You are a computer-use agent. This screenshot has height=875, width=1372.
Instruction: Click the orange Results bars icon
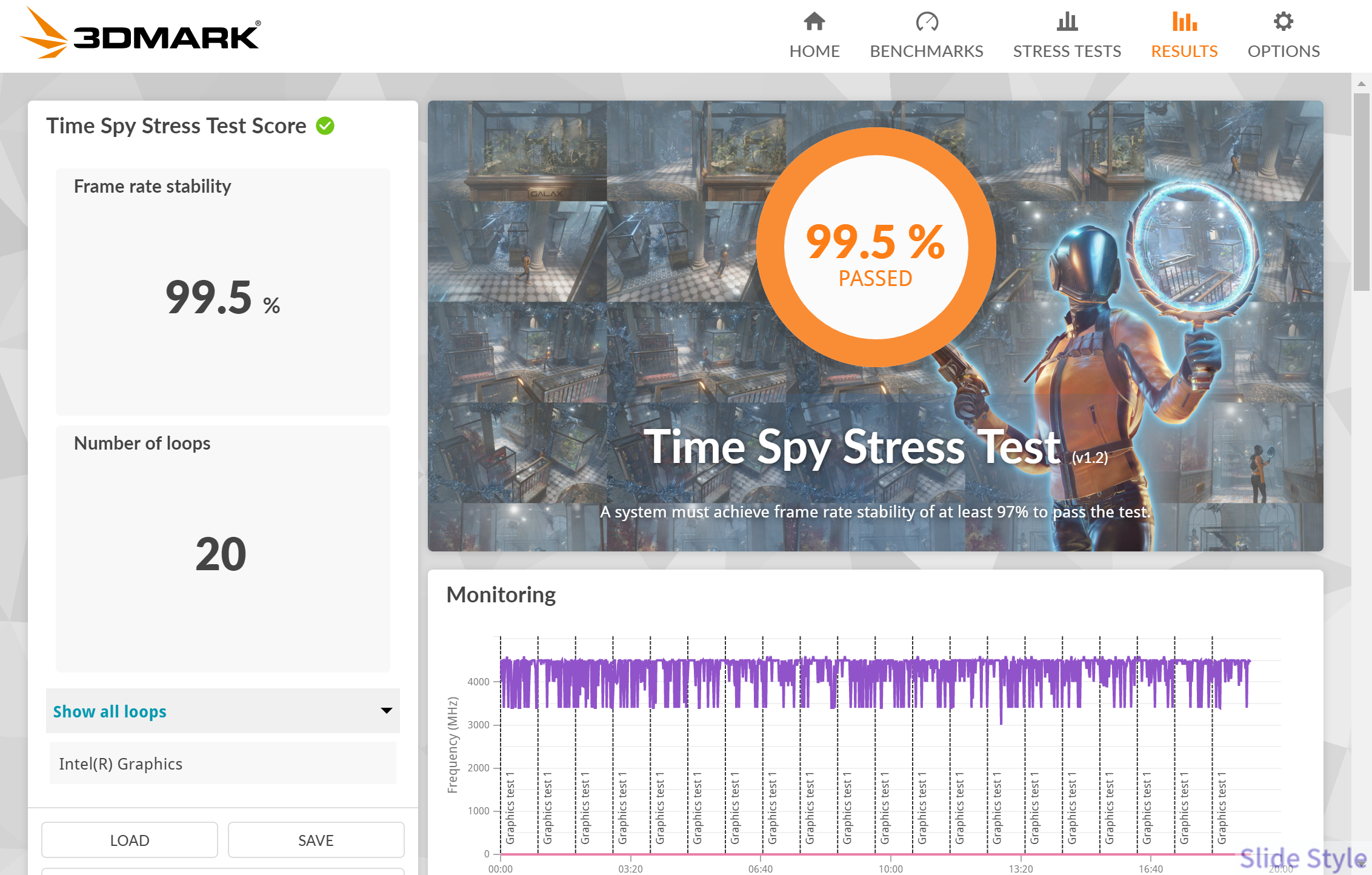(1184, 22)
